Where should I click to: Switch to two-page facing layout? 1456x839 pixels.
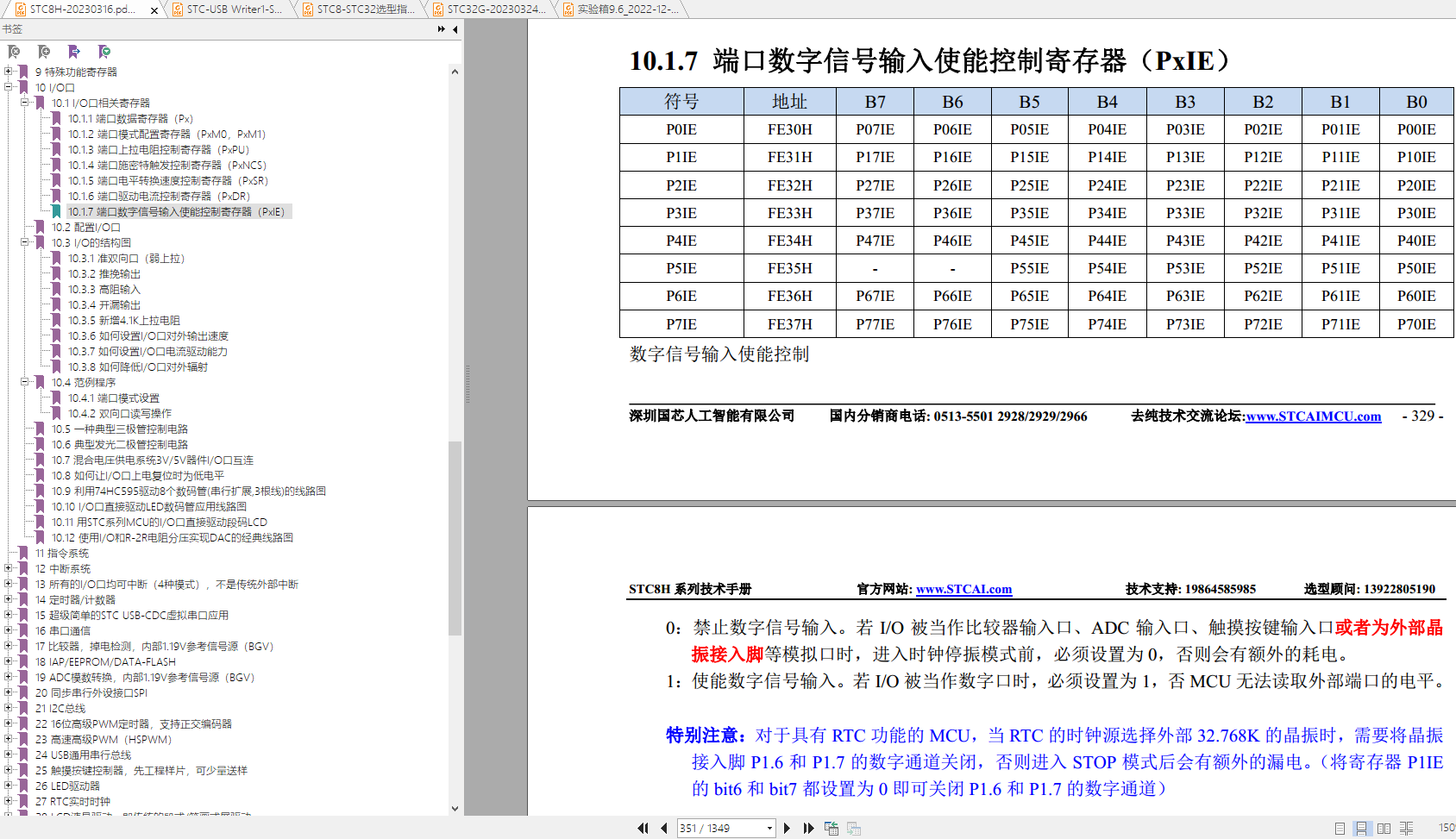tap(1384, 828)
